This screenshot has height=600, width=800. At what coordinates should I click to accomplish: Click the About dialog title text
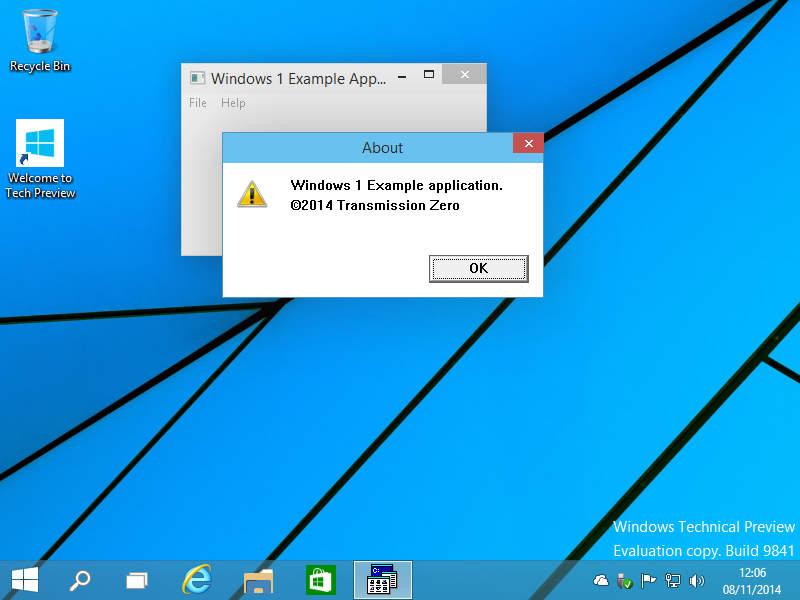tap(382, 148)
